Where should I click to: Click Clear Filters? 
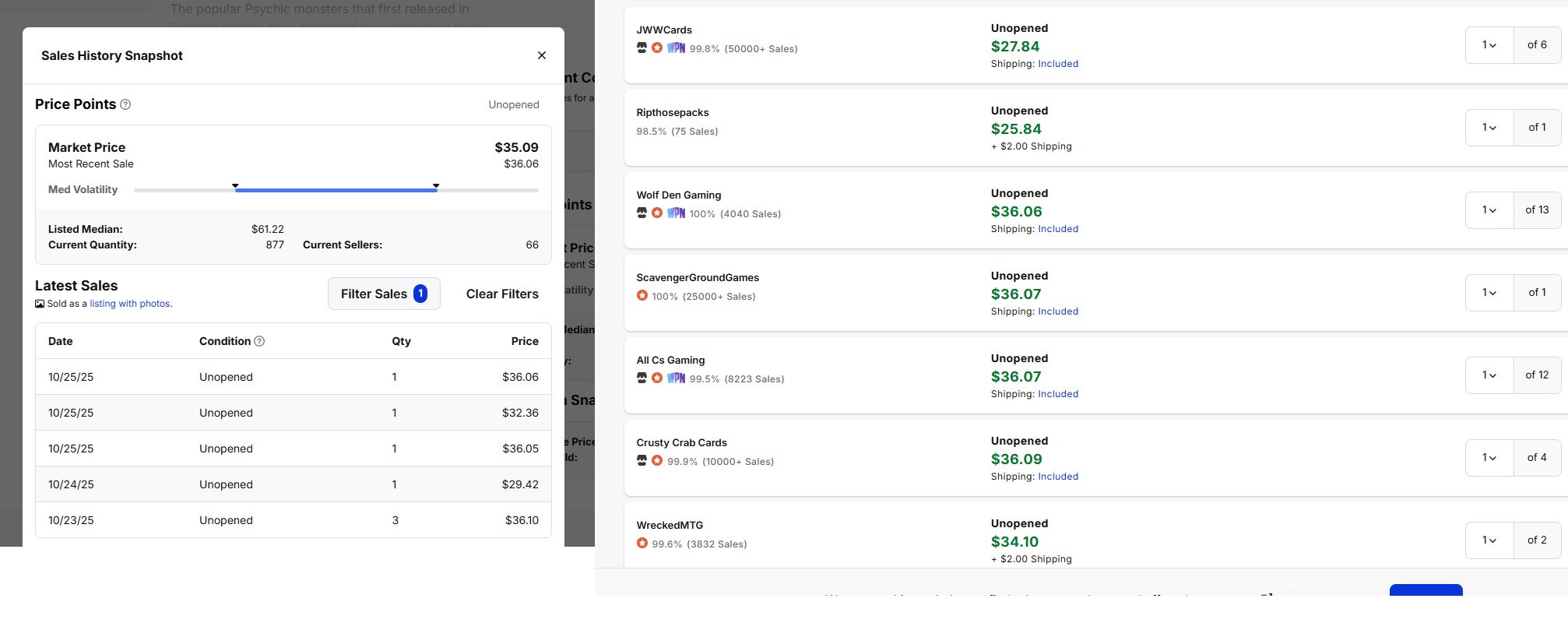[x=502, y=294]
